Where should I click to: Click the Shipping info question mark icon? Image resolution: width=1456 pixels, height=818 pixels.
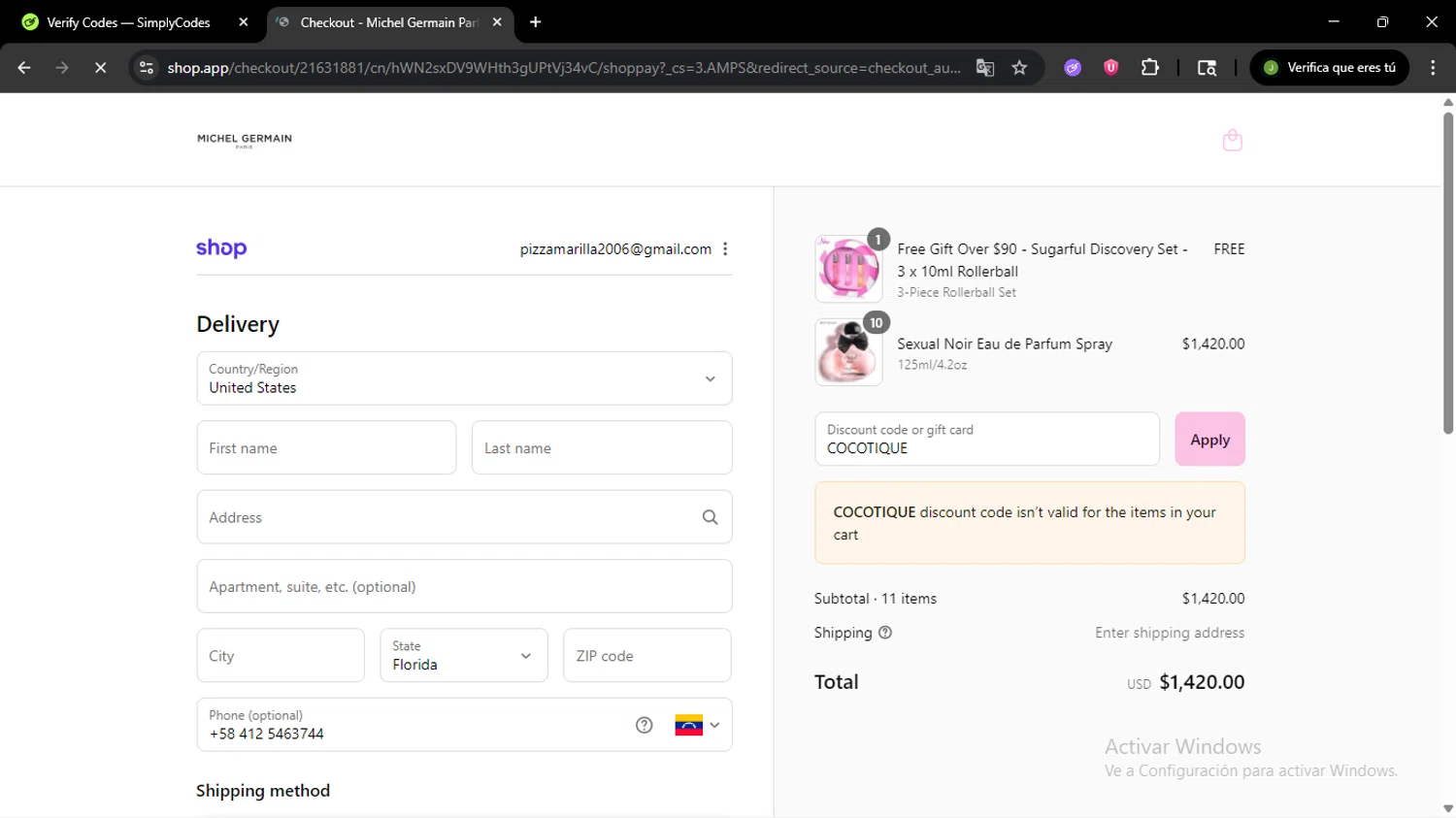click(x=885, y=633)
